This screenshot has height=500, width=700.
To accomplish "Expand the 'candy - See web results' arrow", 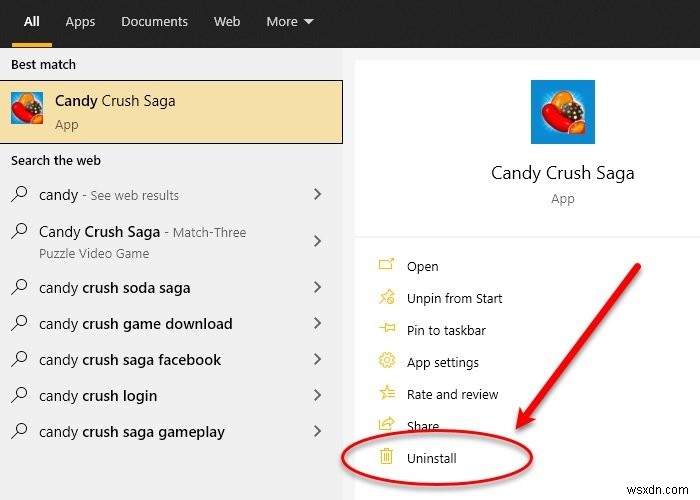I will click(317, 195).
